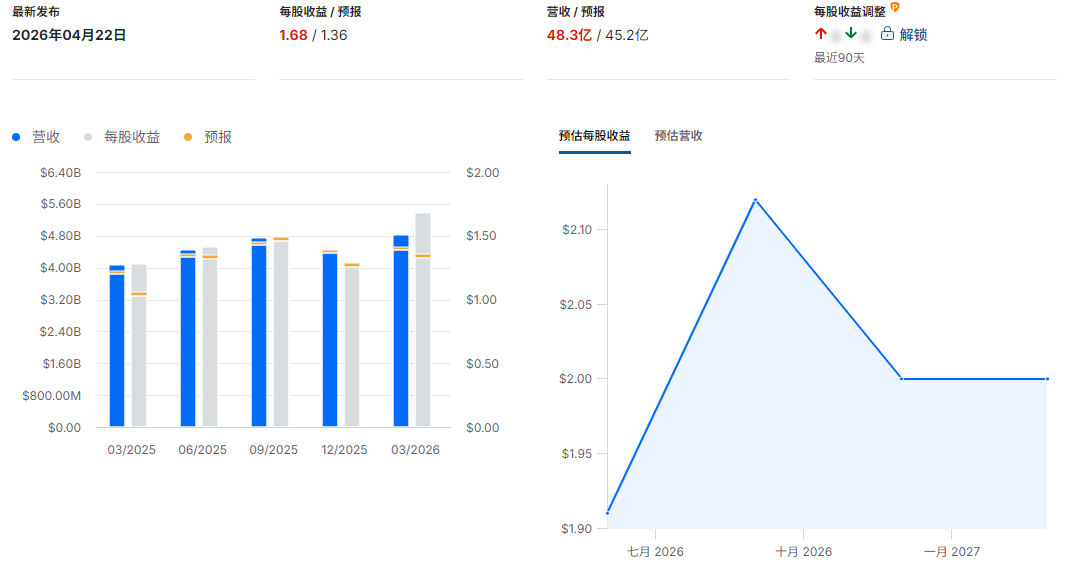The height and width of the screenshot is (569, 1074).
Task: Click the gray 每股收益 legend dot
Action: [x=88, y=137]
